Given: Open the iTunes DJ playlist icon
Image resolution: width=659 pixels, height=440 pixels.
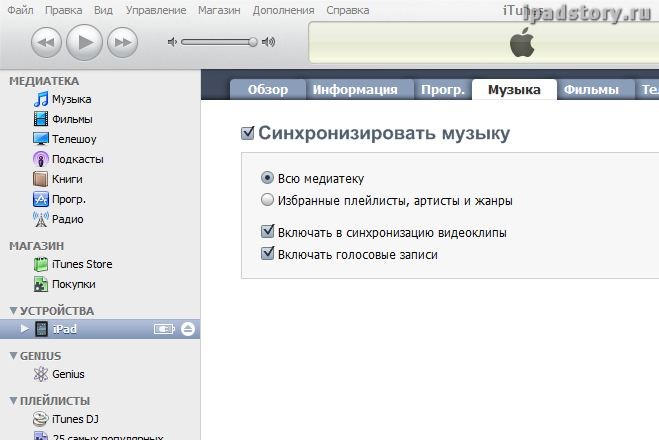Looking at the screenshot, I should pyautogui.click(x=41, y=419).
